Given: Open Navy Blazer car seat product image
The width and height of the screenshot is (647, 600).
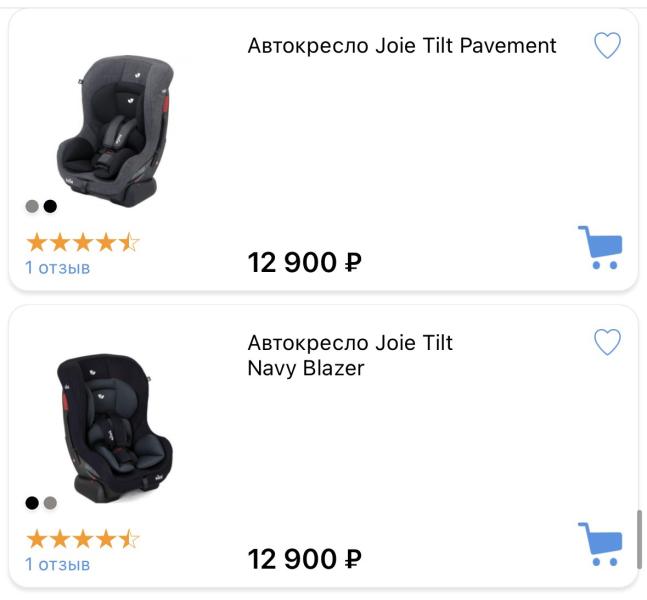Looking at the screenshot, I should point(115,428).
